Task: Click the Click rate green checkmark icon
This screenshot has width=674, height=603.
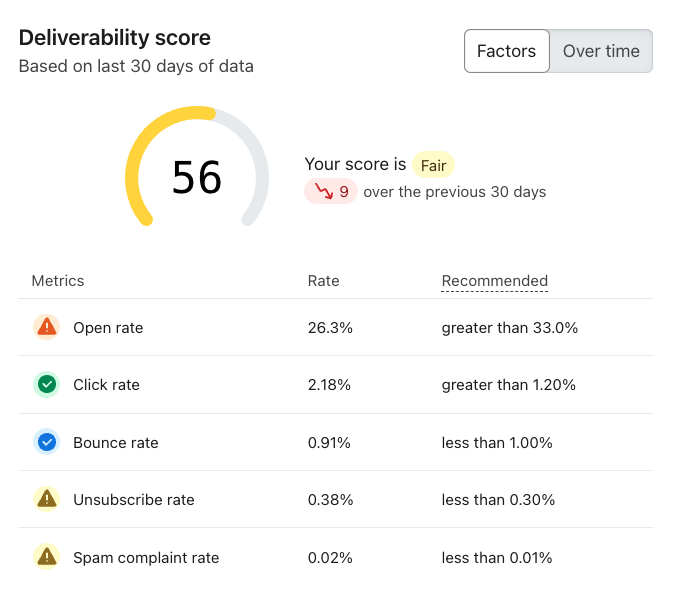Action: 46,385
